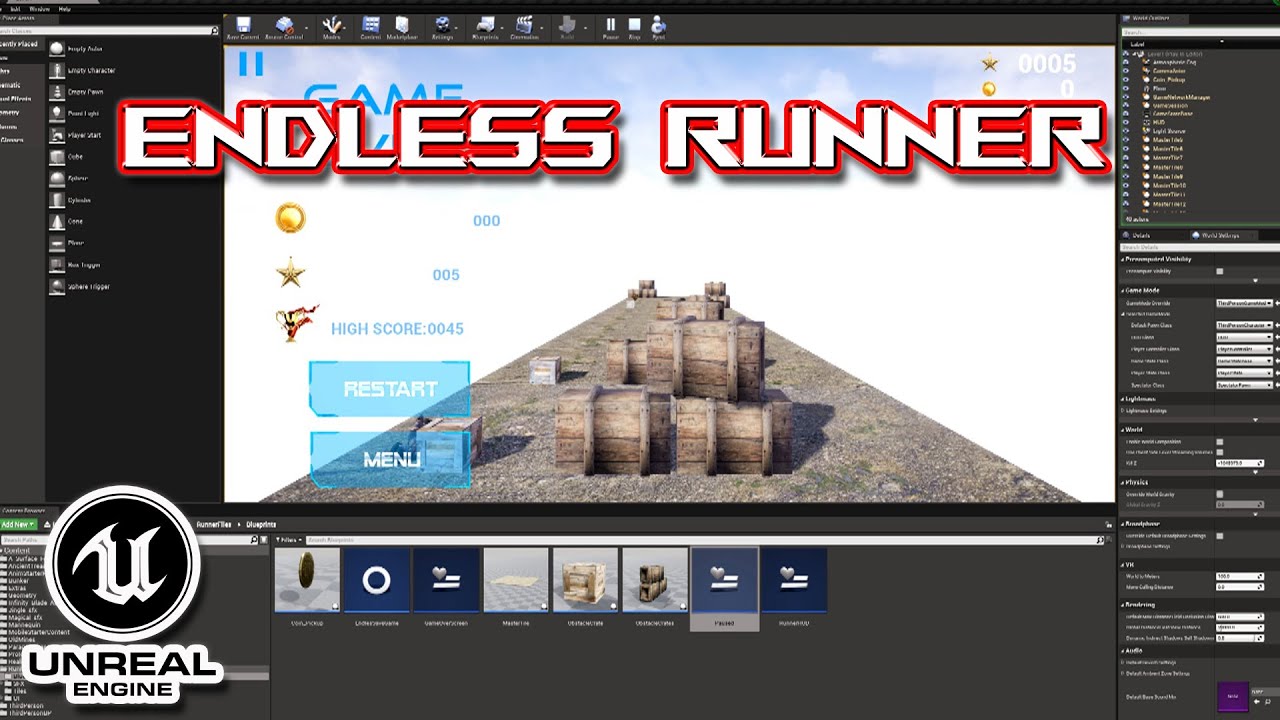This screenshot has width=1280, height=720.
Task: Toggle Precomputed Visibility checkbox
Action: pos(1219,271)
